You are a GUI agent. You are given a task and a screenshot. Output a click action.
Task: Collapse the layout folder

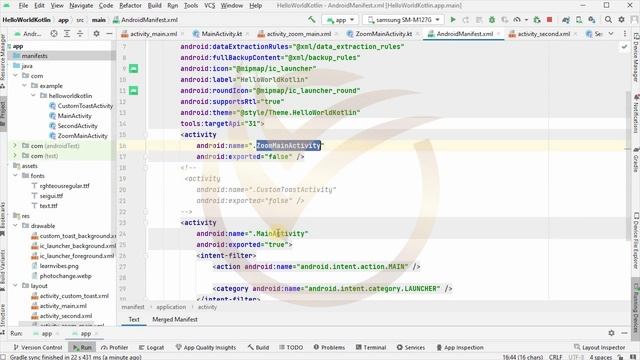coord(16,286)
